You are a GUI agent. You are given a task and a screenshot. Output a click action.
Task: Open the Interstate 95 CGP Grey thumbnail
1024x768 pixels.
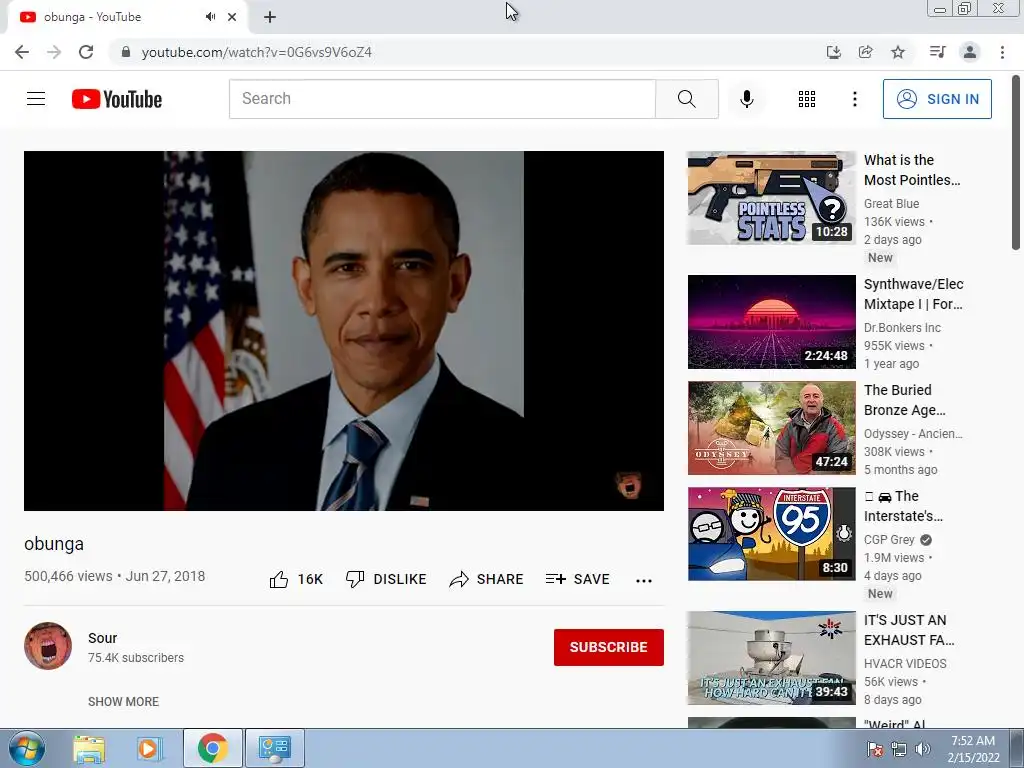click(x=771, y=534)
